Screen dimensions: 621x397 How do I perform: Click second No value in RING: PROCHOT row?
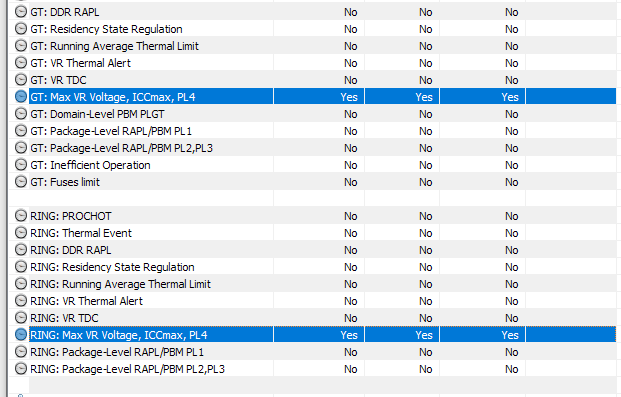click(x=425, y=216)
